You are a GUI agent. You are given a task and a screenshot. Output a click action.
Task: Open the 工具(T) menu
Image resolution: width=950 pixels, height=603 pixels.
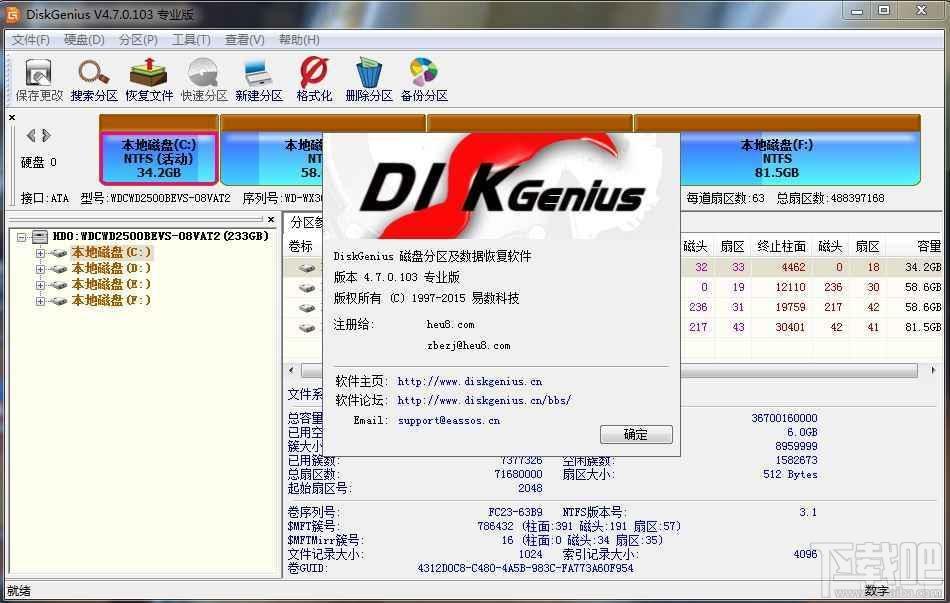point(191,40)
